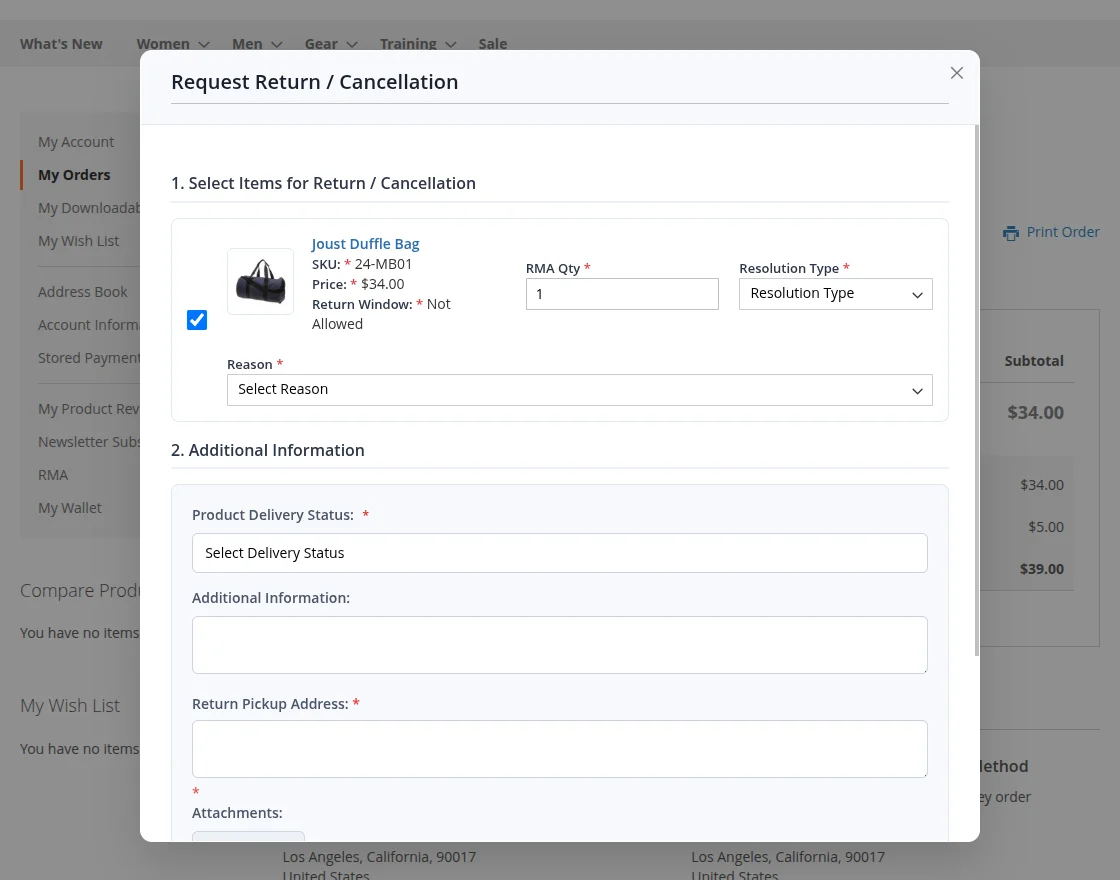
Task: Click the Gear menu chevron
Action: tap(352, 44)
